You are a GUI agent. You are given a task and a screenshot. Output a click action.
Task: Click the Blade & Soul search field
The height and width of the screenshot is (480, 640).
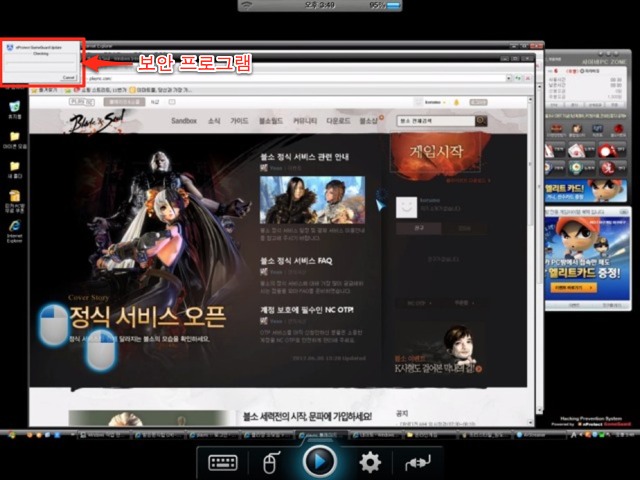pos(436,121)
